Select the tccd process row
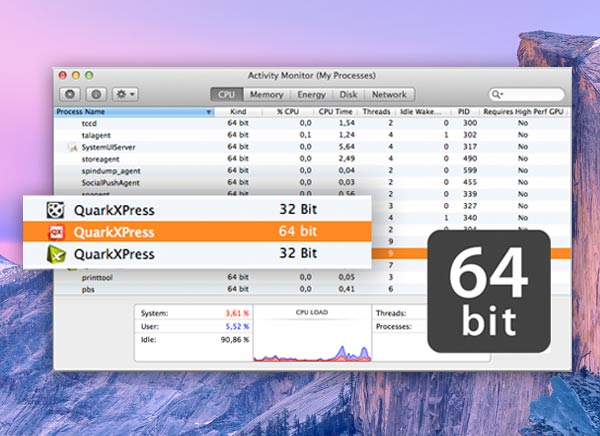 click(x=312, y=123)
